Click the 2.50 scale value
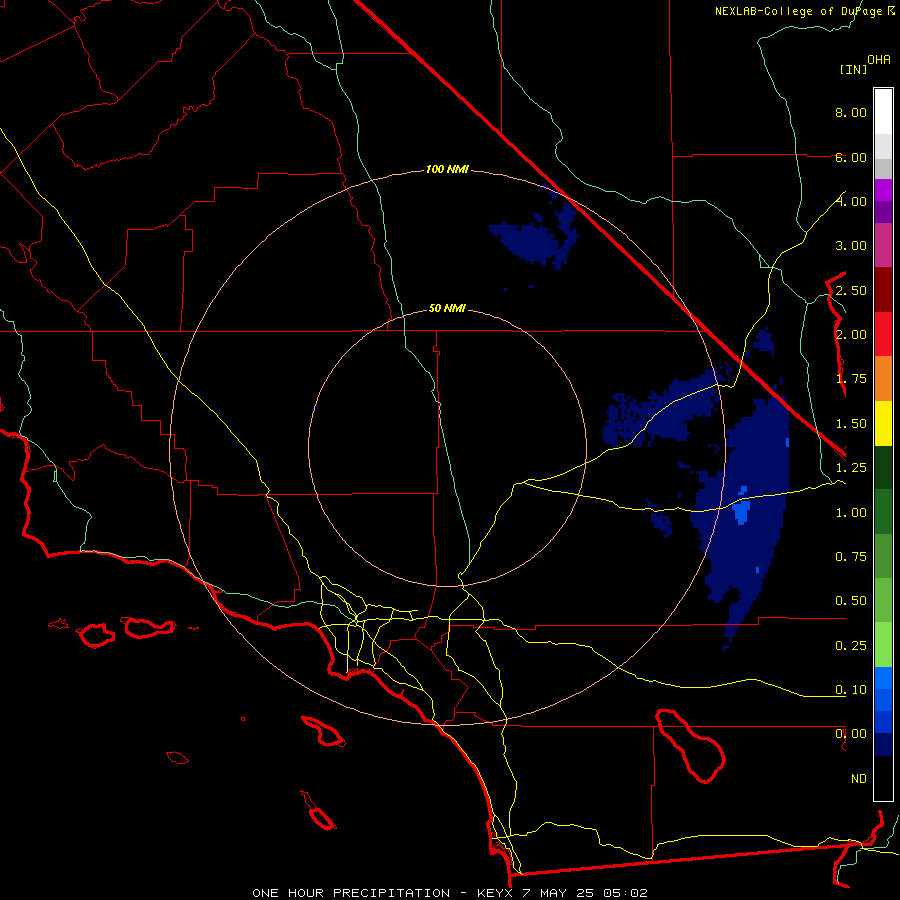900x900 pixels. [x=851, y=290]
